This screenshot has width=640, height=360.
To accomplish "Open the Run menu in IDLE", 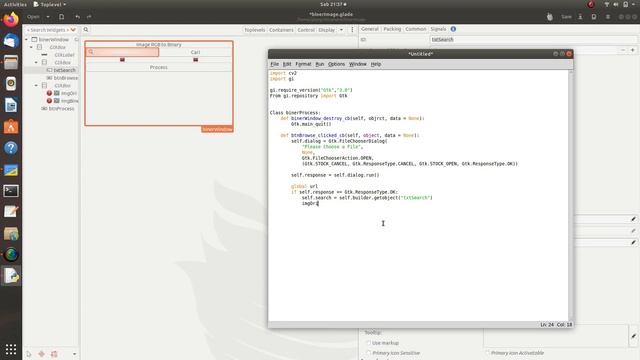I will pyautogui.click(x=320, y=64).
